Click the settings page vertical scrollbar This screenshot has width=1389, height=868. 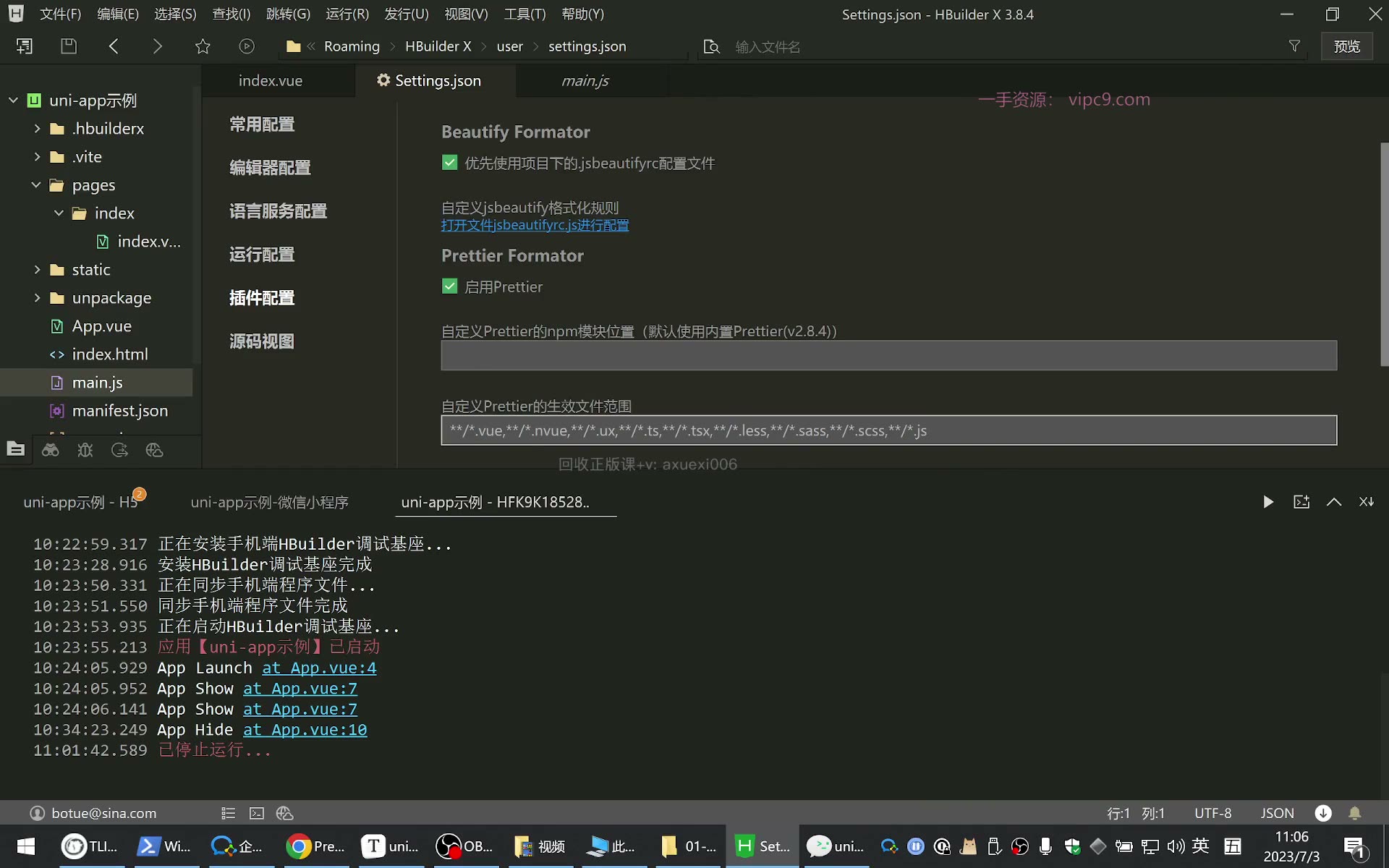point(1384,253)
